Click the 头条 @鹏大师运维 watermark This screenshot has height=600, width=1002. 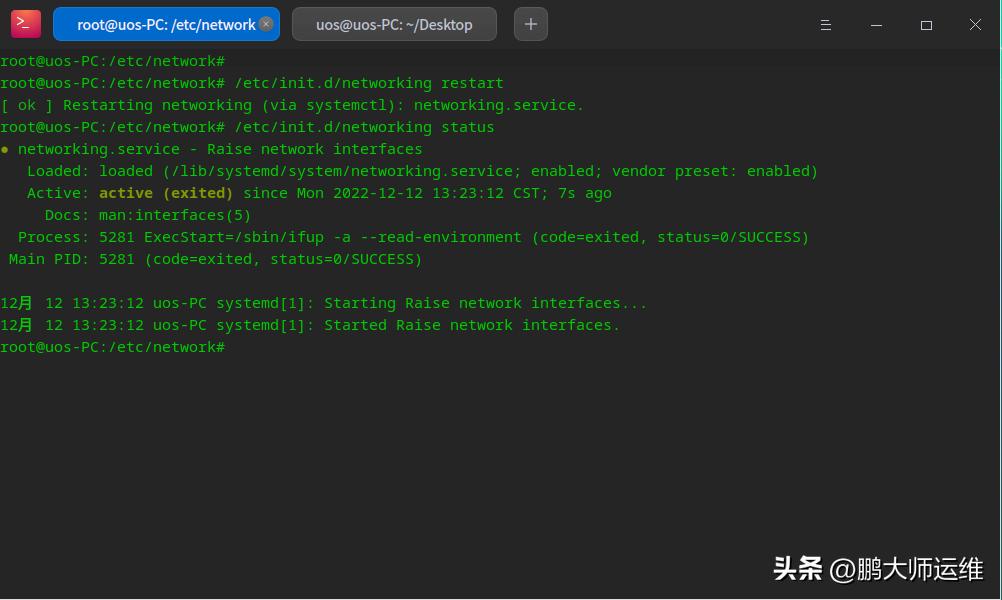point(878,569)
